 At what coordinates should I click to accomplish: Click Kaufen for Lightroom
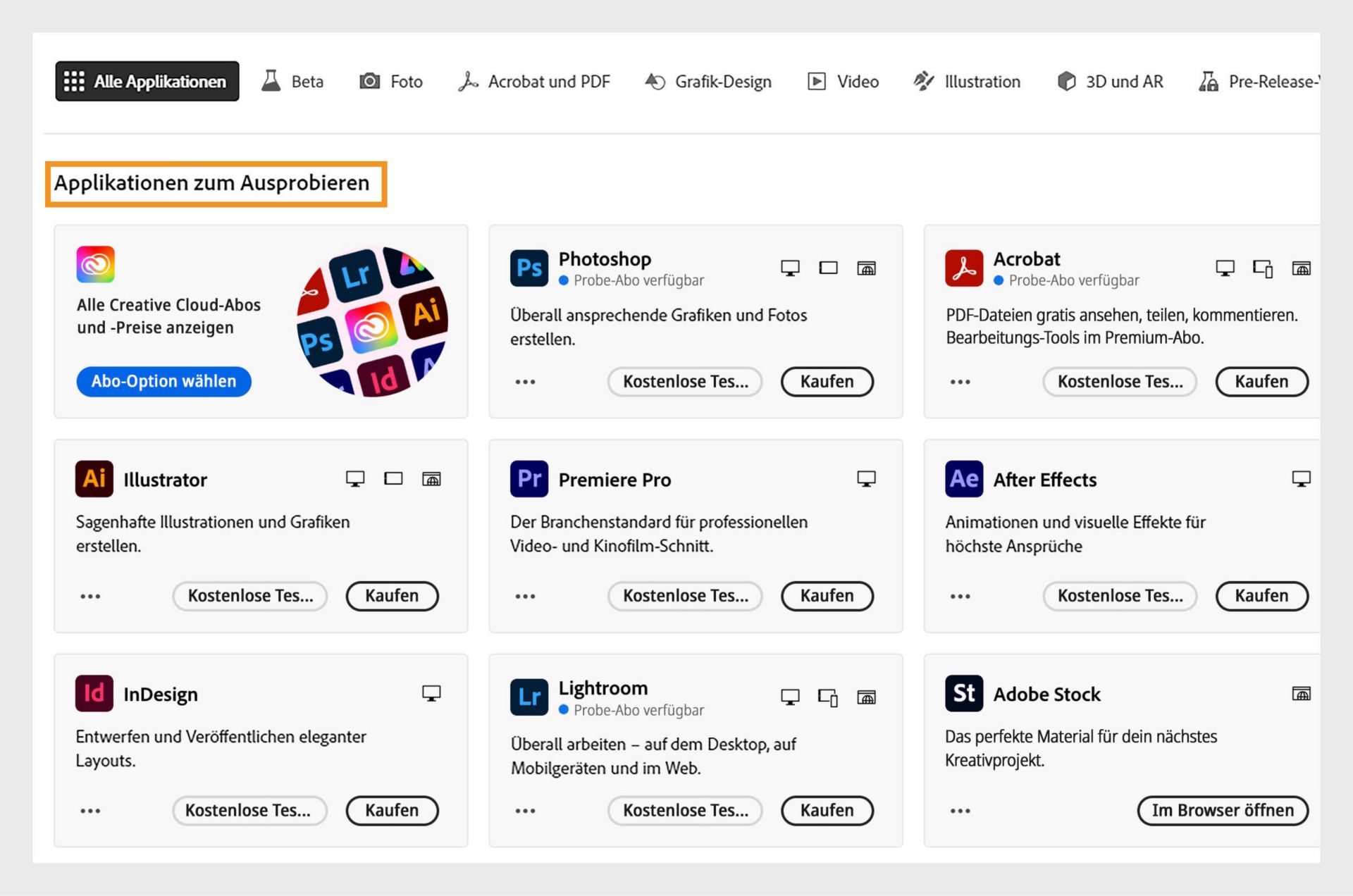click(827, 810)
